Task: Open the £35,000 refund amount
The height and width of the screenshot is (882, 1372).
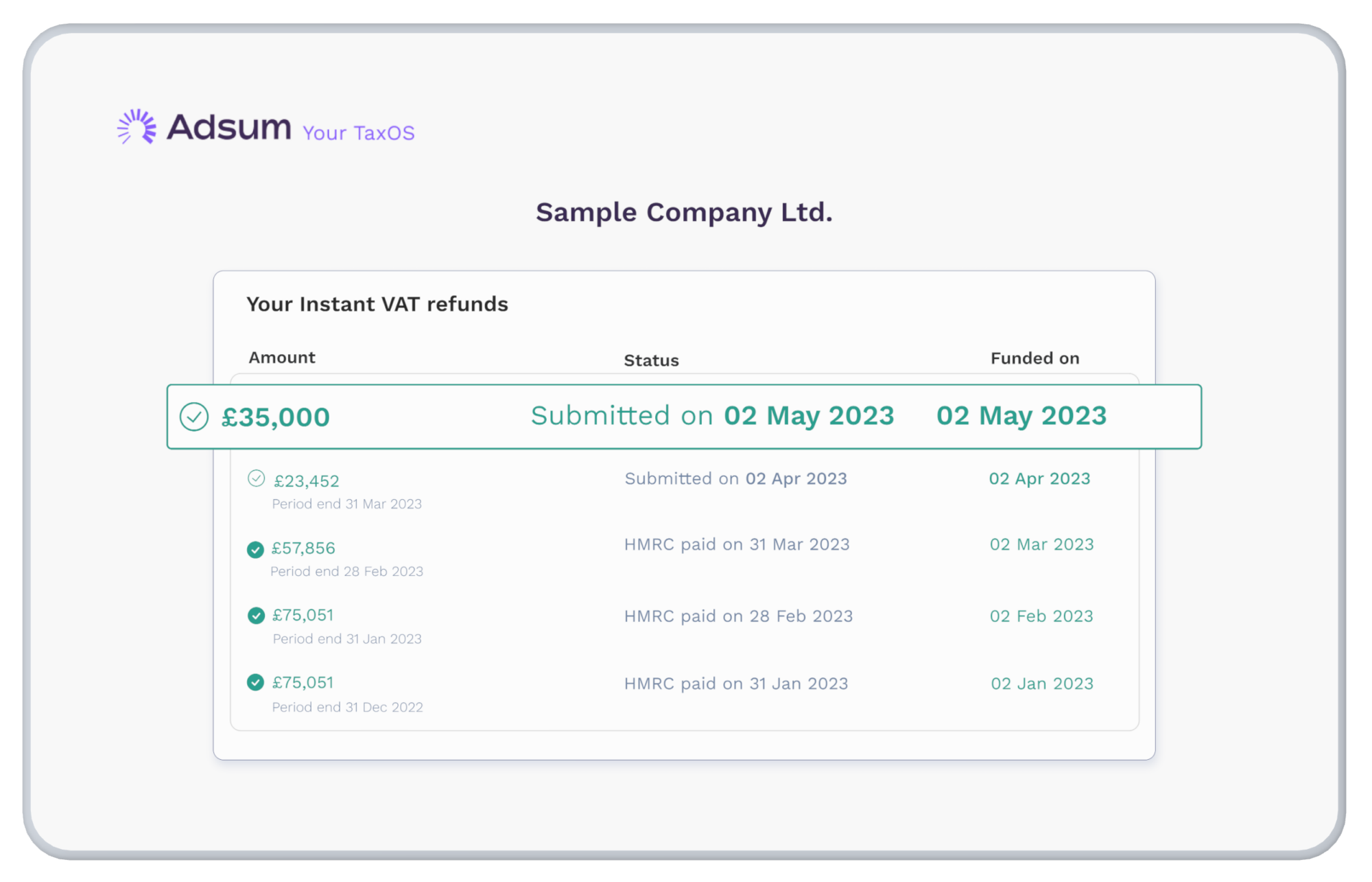Action: click(276, 417)
